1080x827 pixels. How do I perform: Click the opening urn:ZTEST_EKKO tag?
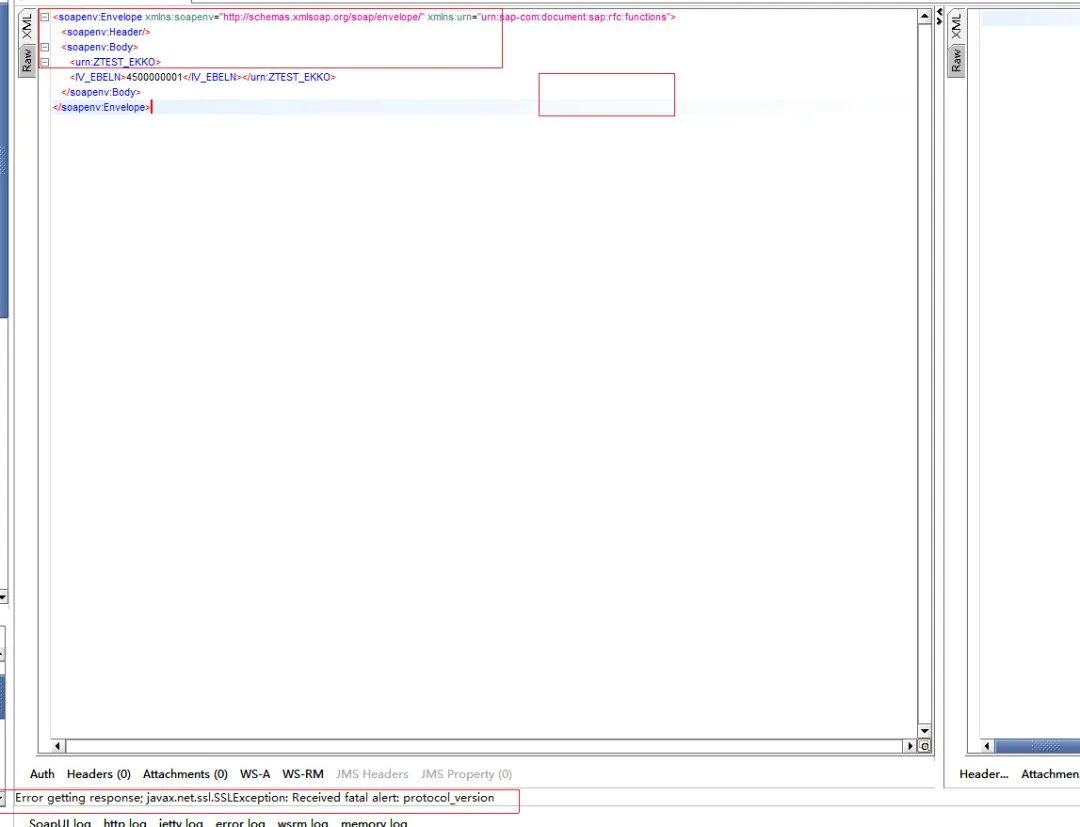click(x=115, y=62)
